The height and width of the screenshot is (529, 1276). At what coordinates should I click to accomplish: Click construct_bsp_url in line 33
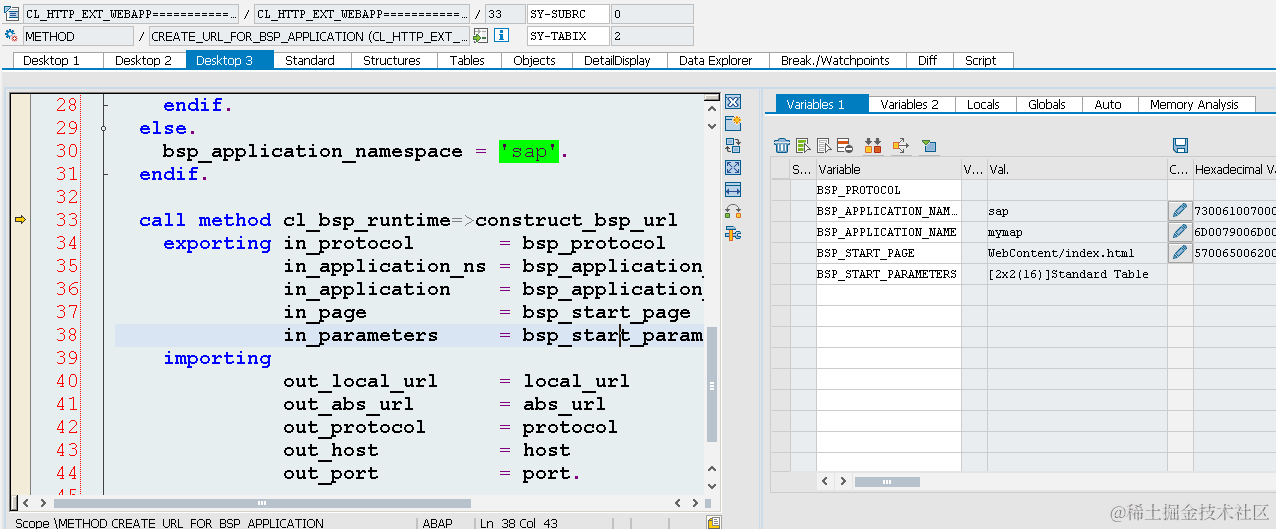click(577, 220)
